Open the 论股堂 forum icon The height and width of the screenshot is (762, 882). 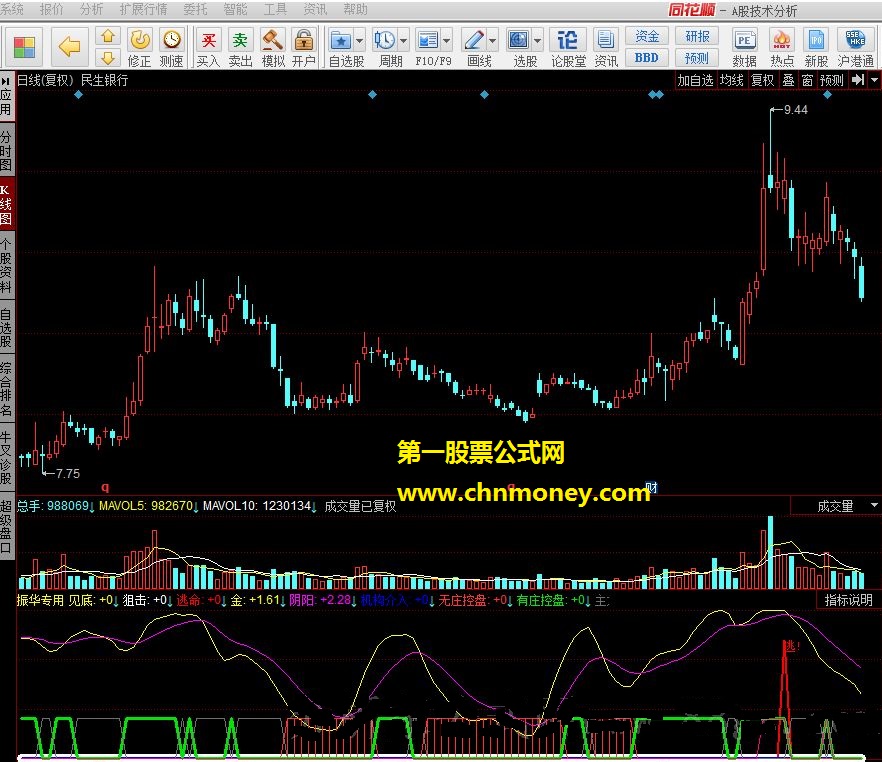(568, 40)
